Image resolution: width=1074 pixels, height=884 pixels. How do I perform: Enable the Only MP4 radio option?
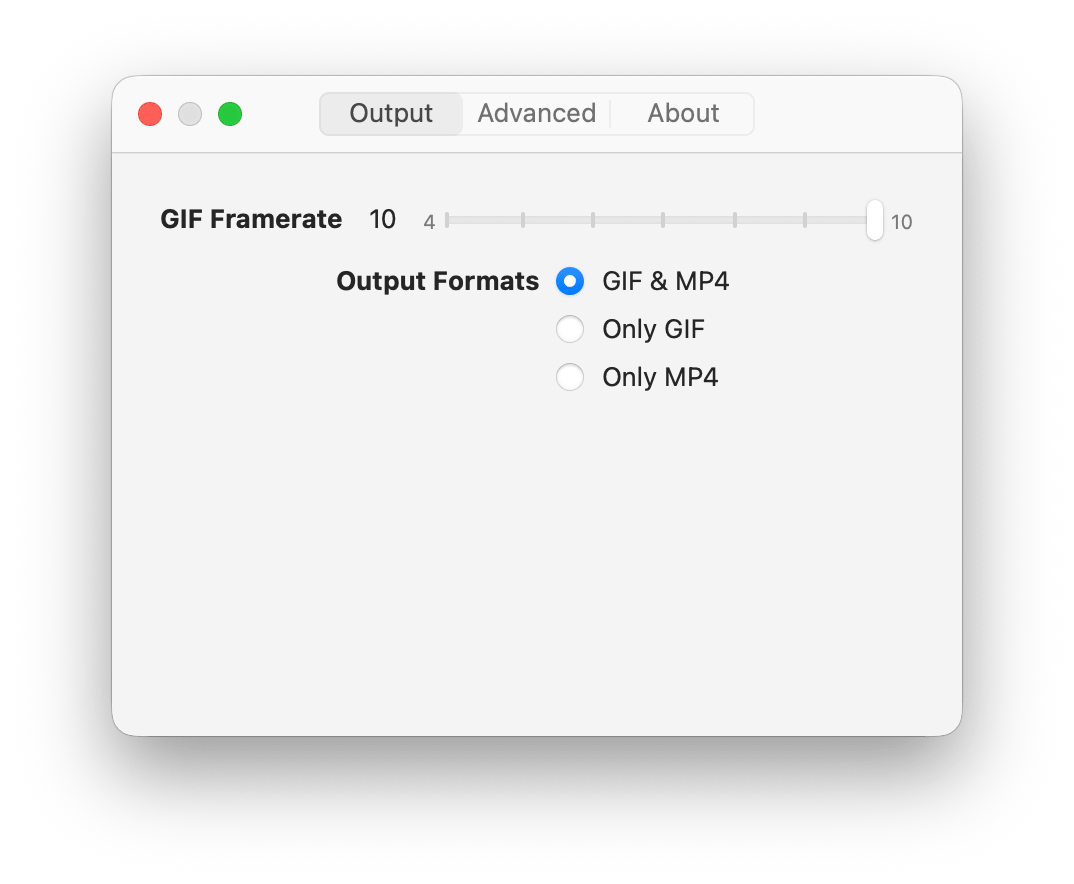(570, 377)
